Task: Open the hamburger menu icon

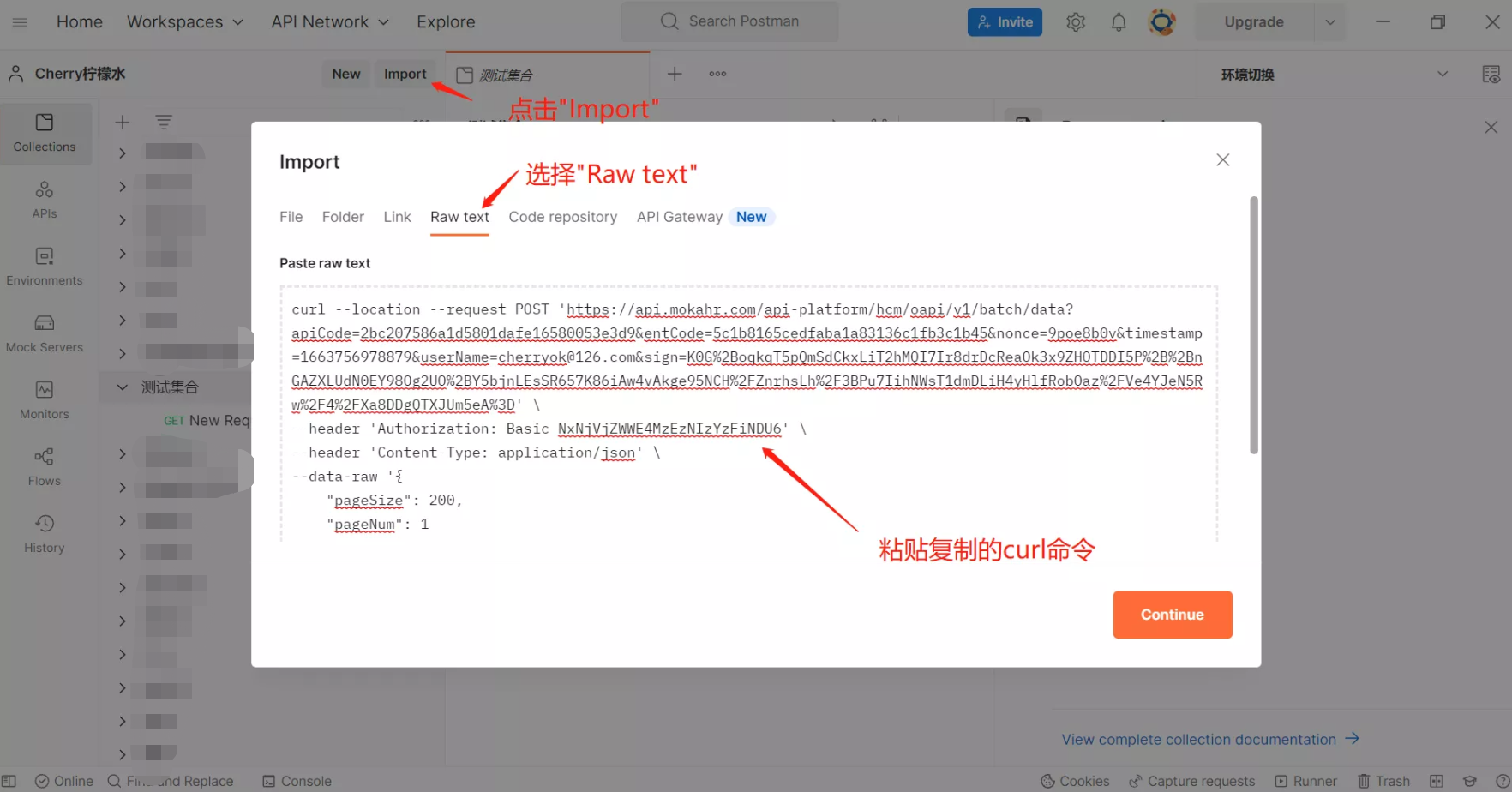Action: pos(20,22)
